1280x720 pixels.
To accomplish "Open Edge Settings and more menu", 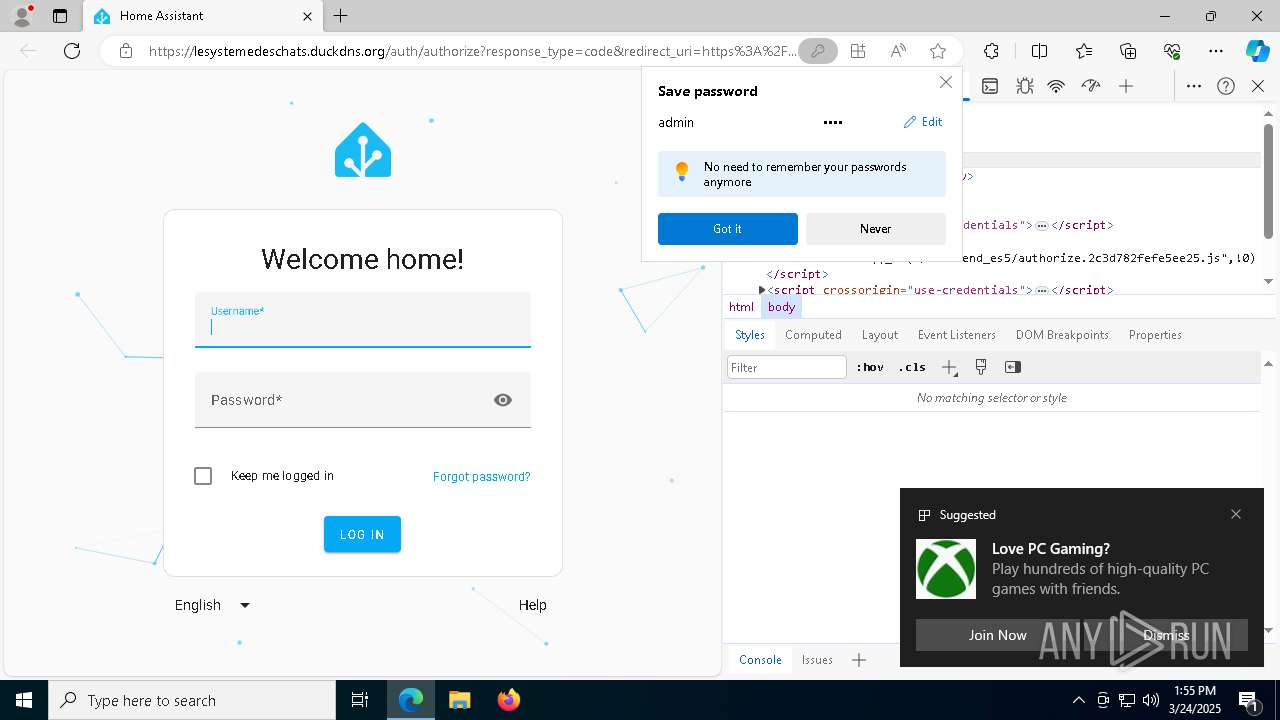I will 1216,51.
